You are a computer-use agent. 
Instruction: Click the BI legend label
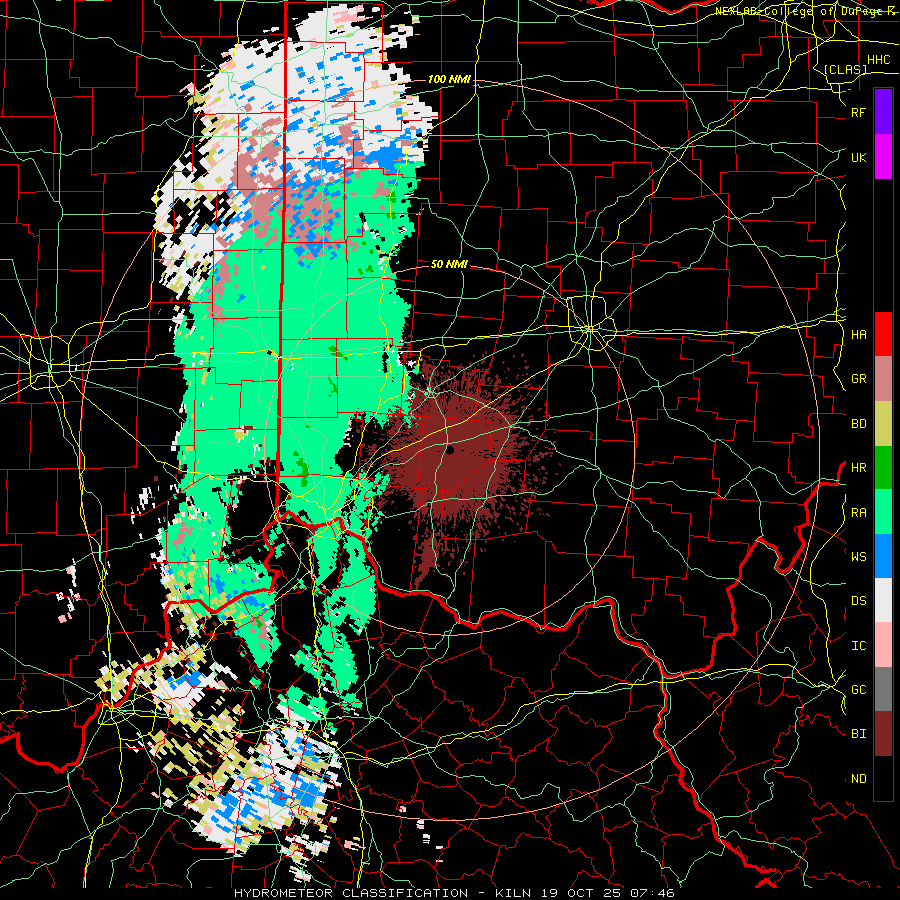(858, 734)
